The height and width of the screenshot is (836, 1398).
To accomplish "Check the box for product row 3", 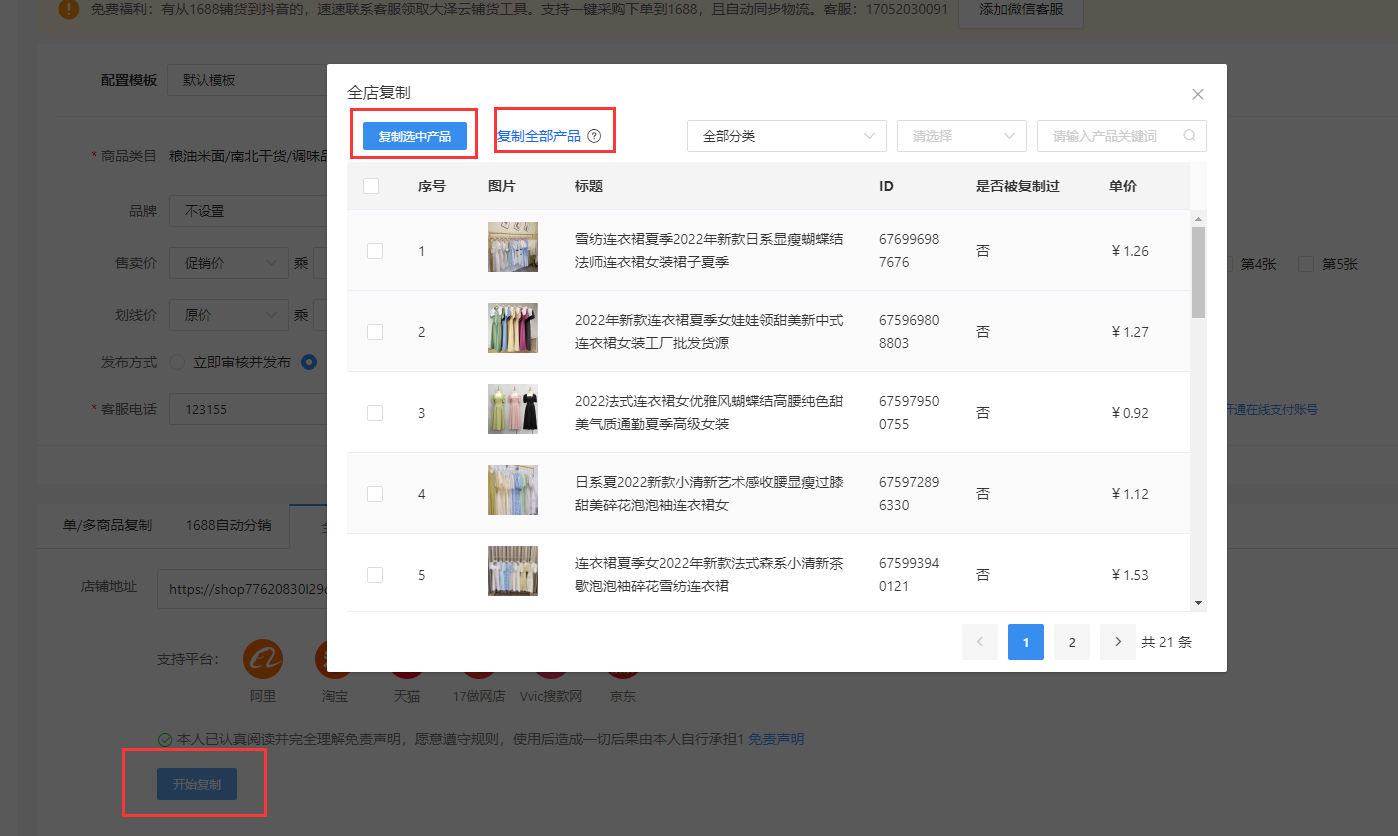I will click(x=375, y=413).
